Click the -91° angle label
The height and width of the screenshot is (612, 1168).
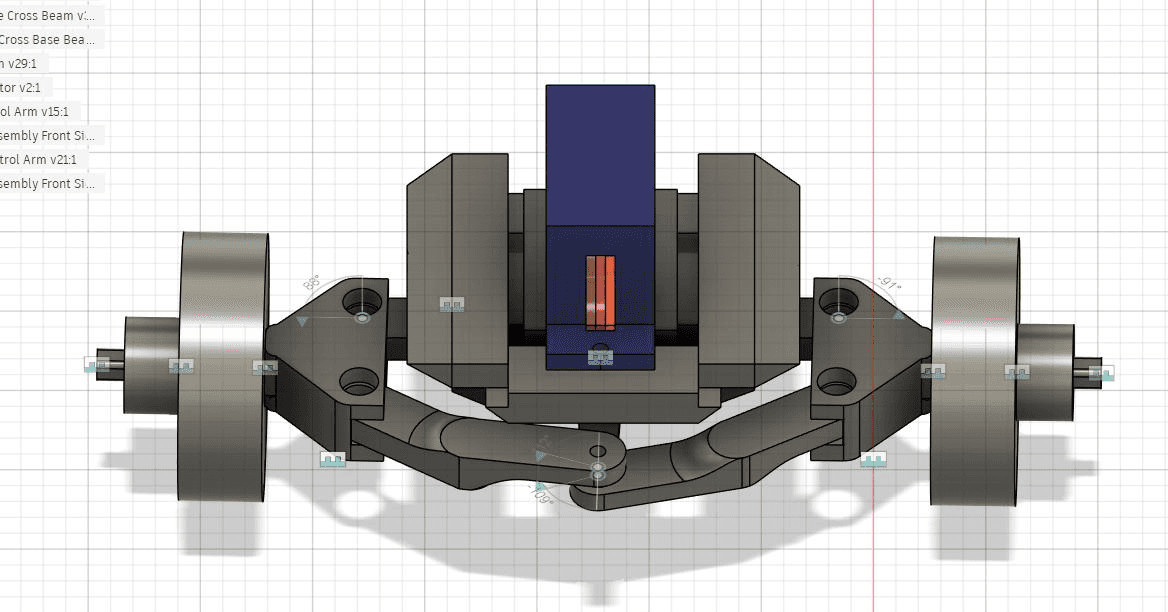point(889,284)
